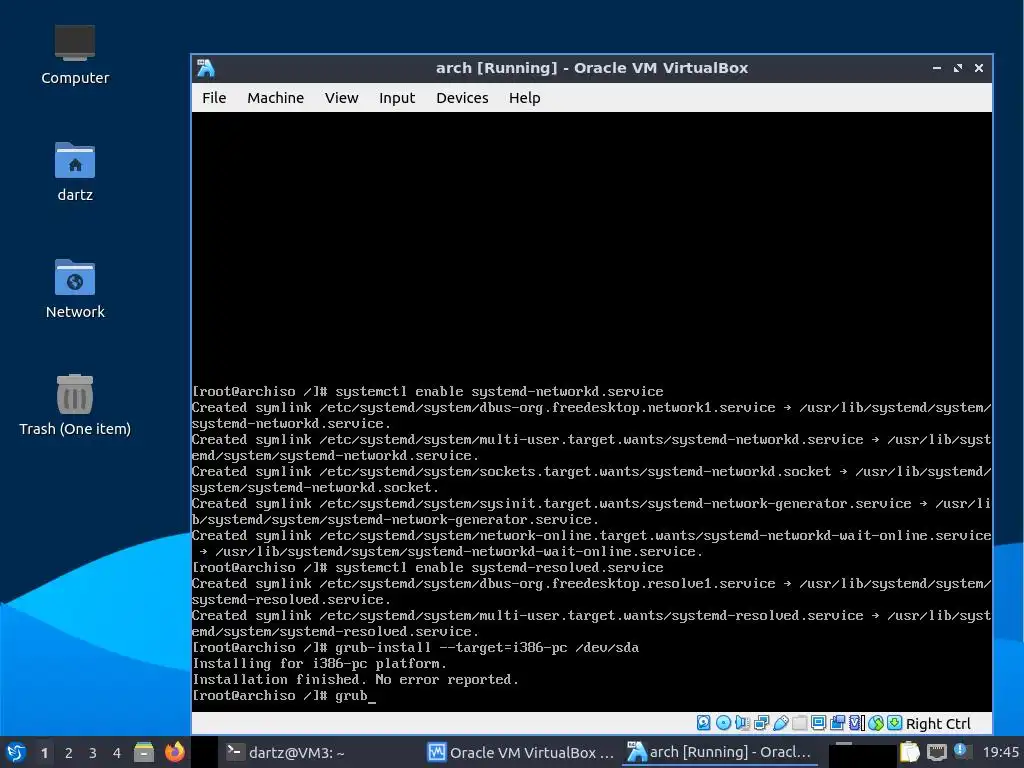This screenshot has width=1024, height=768.
Task: Open the Machine menu
Action: [276, 98]
